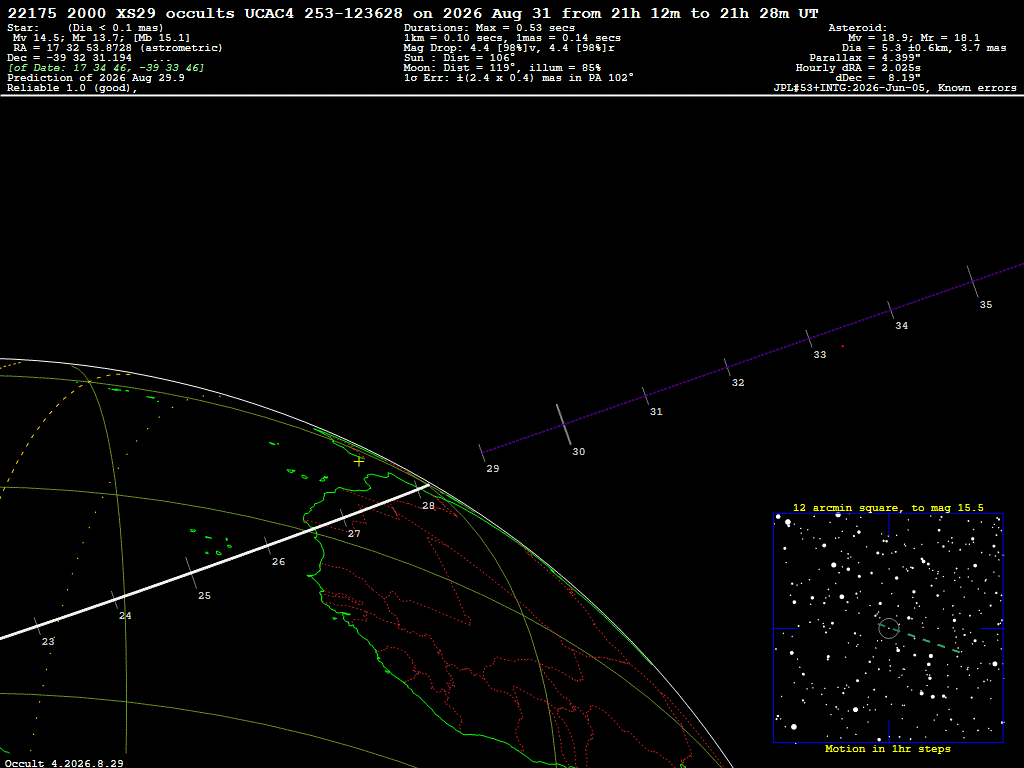This screenshot has width=1024, height=768.
Task: Click the occultation event title text
Action: [x=413, y=13]
